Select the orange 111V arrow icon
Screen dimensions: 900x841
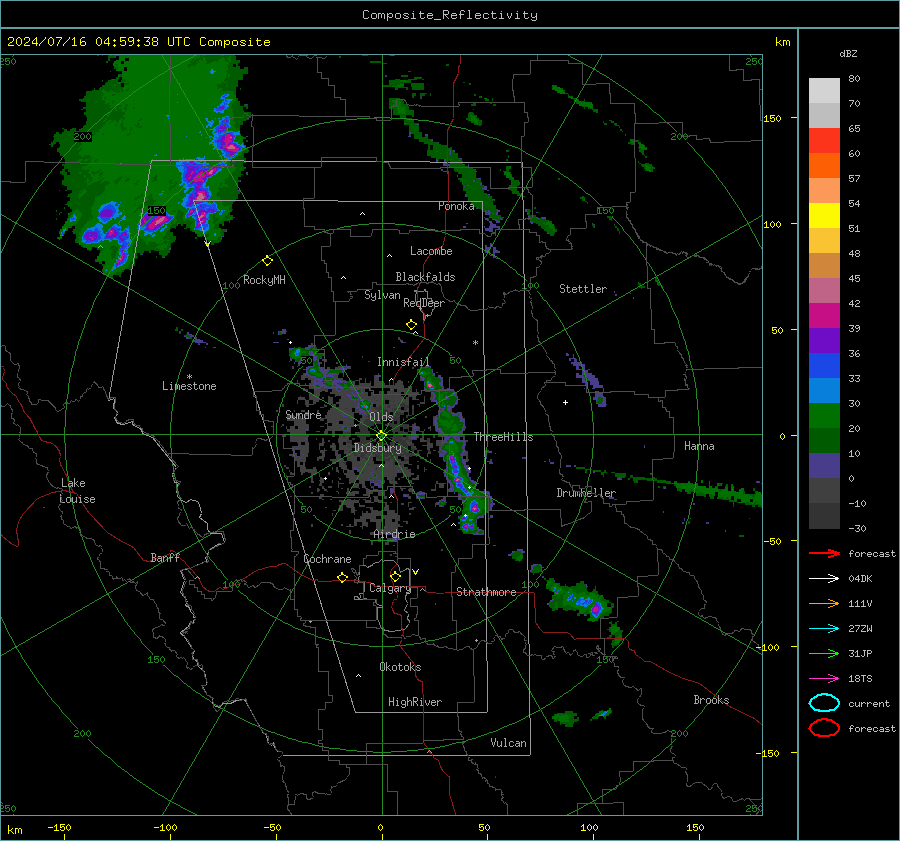[824, 603]
